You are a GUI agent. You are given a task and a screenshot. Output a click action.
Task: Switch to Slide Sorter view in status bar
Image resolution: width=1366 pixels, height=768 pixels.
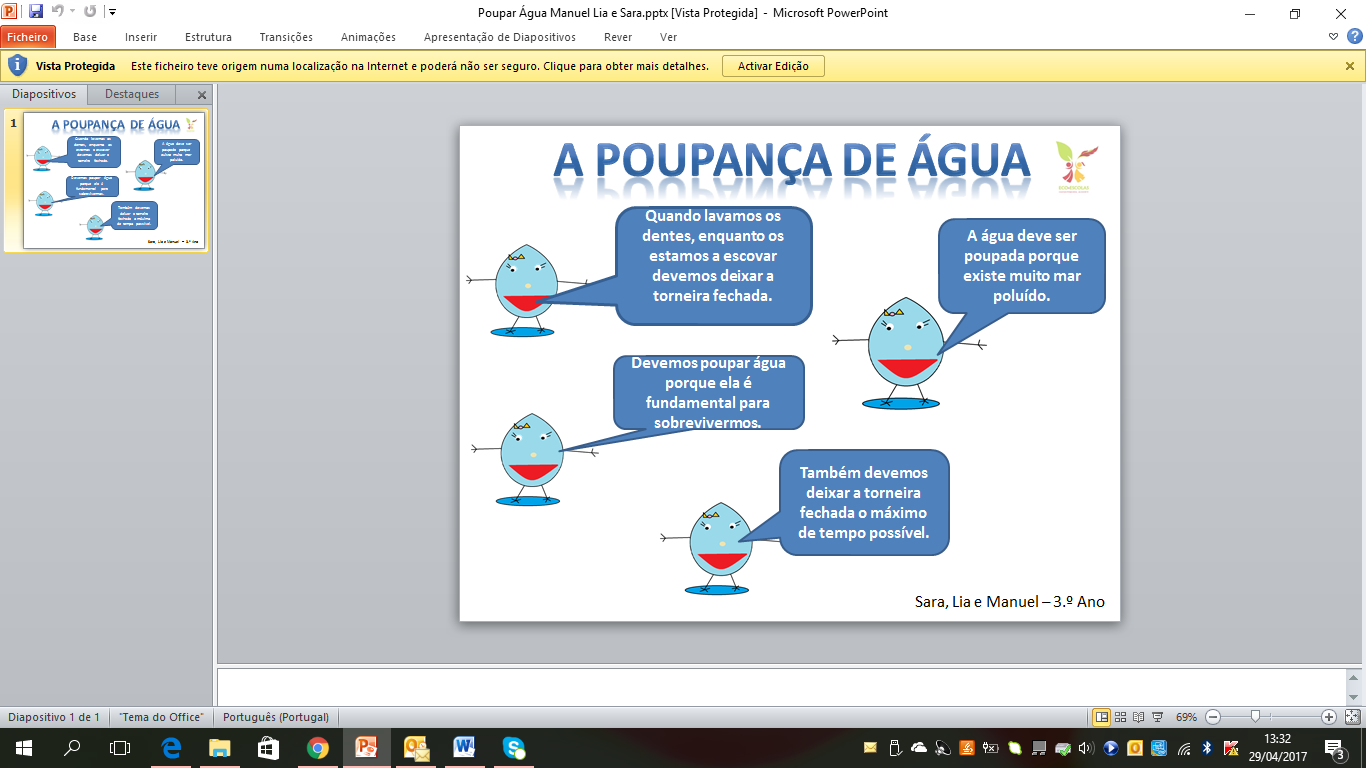[1121, 717]
